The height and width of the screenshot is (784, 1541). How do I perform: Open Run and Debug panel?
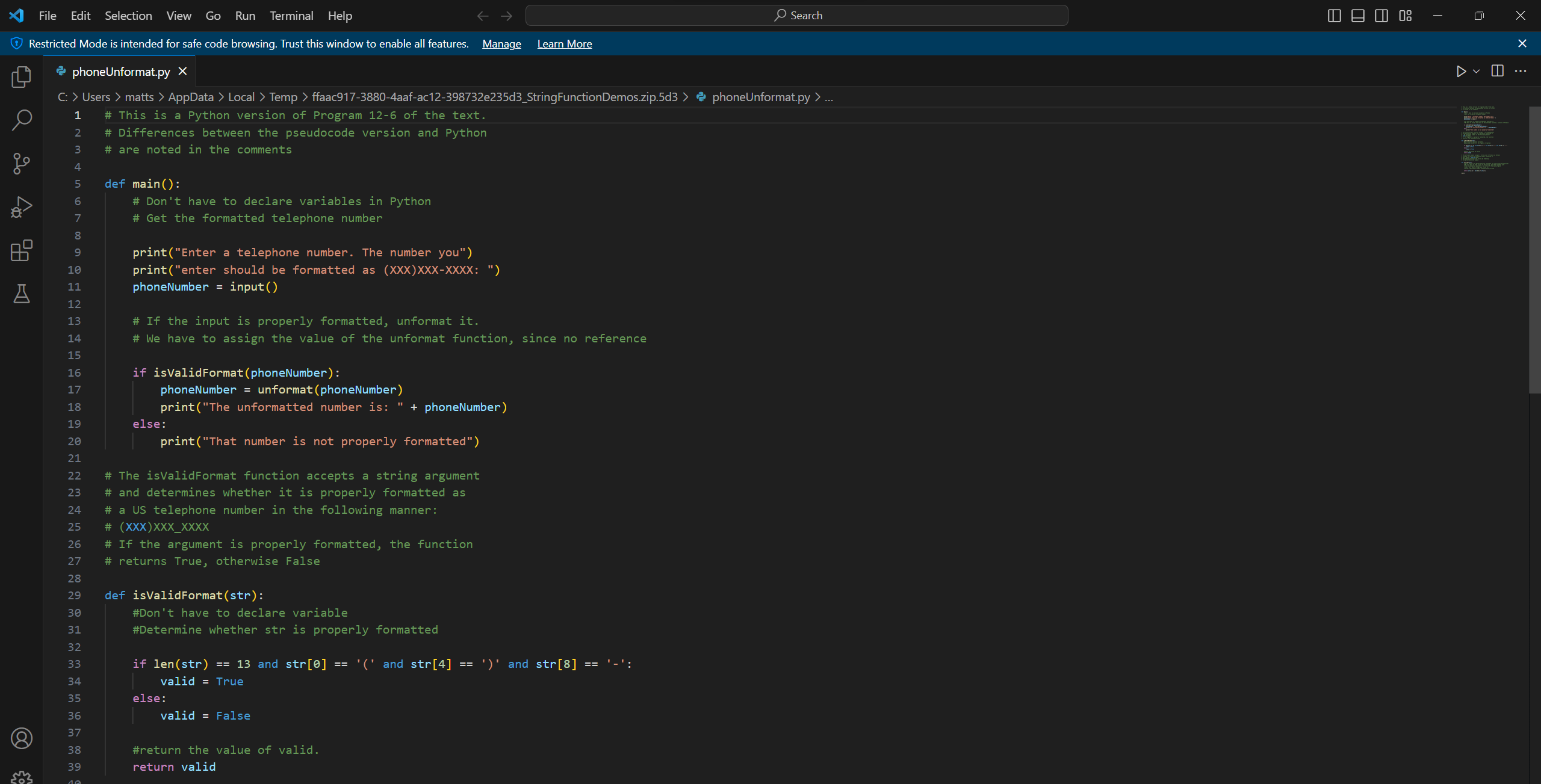22,206
